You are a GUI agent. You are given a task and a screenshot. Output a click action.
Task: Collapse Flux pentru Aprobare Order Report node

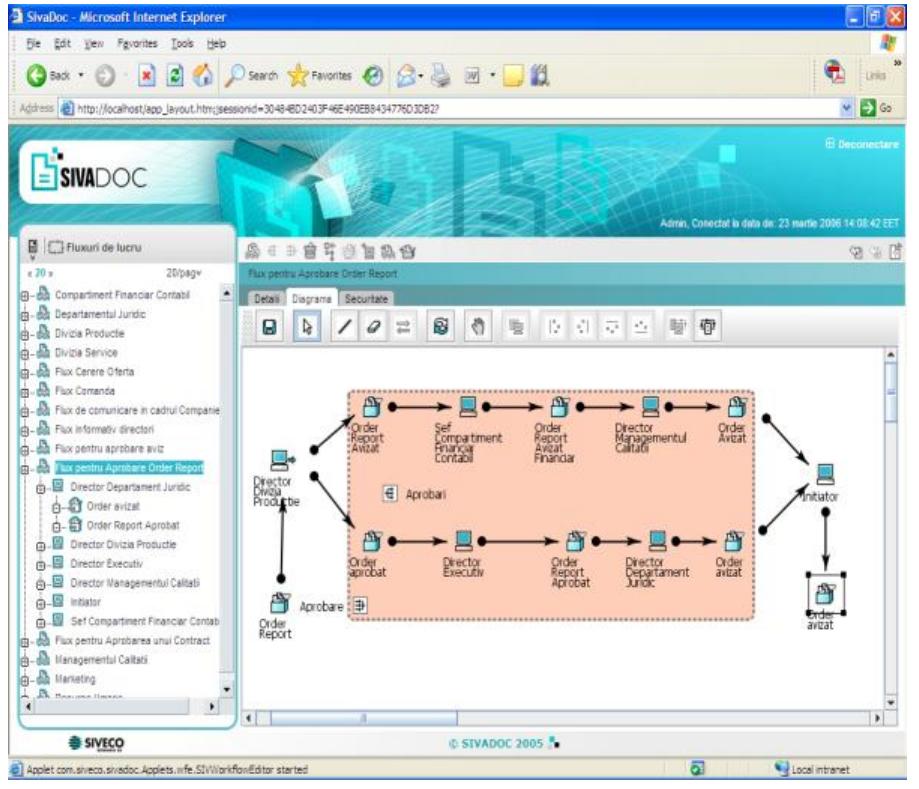(x=25, y=470)
